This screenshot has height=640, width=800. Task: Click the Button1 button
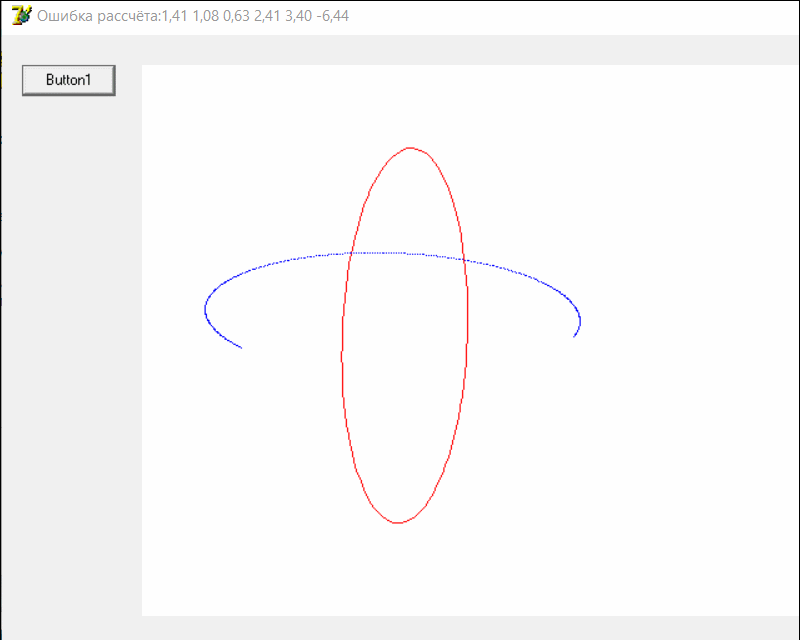tap(69, 80)
